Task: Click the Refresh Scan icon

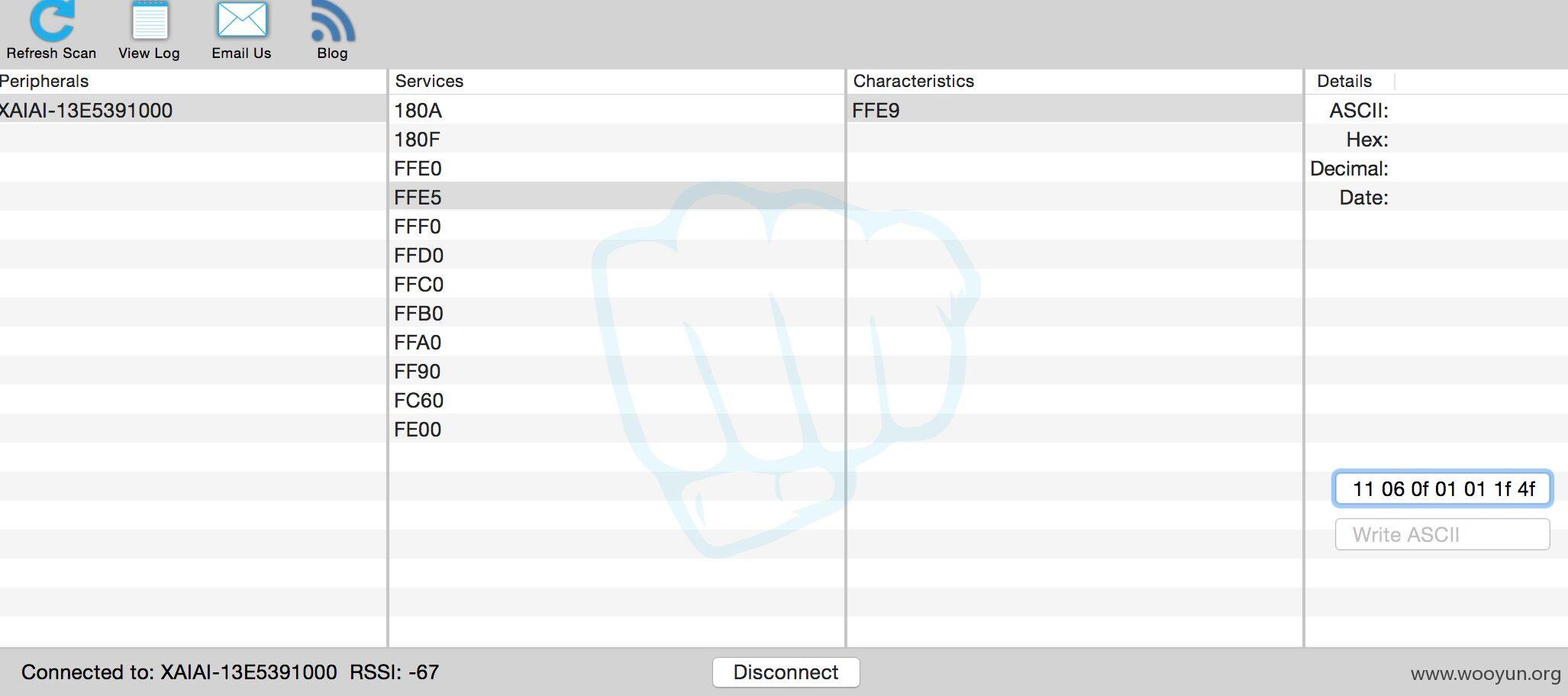Action: pos(52,21)
